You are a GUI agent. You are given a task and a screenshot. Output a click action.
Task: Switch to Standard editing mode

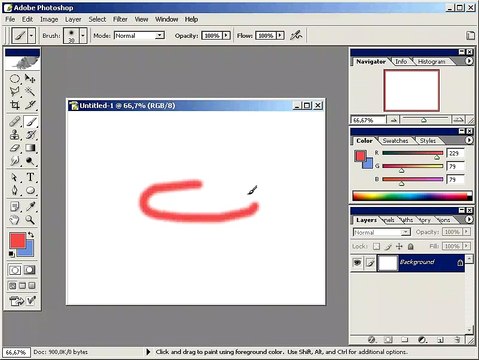point(15,270)
